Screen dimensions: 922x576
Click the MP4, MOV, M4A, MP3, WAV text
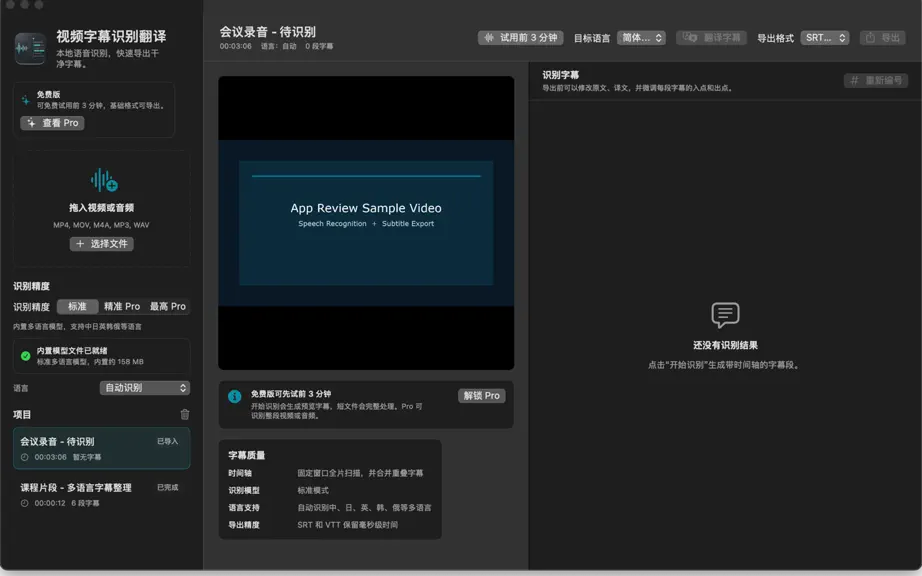[x=101, y=225]
